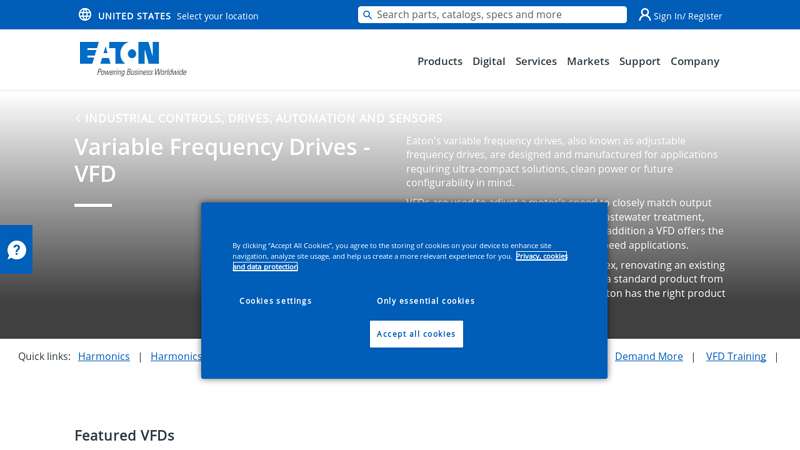The height and width of the screenshot is (450, 800).
Task: Click the user account icon
Action: pyautogui.click(x=644, y=15)
